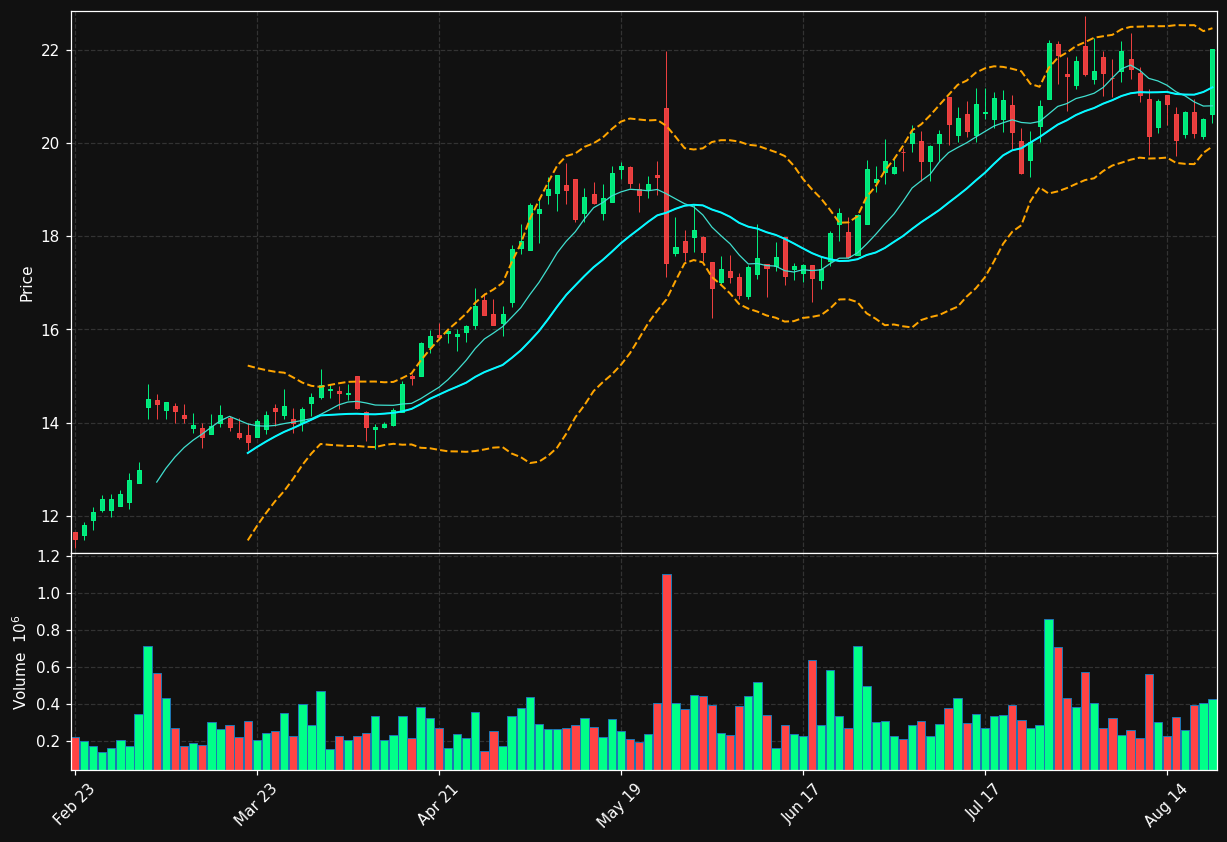Click the last green candlestick reaching 22
Image resolution: width=1227 pixels, height=842 pixels.
click(1213, 82)
